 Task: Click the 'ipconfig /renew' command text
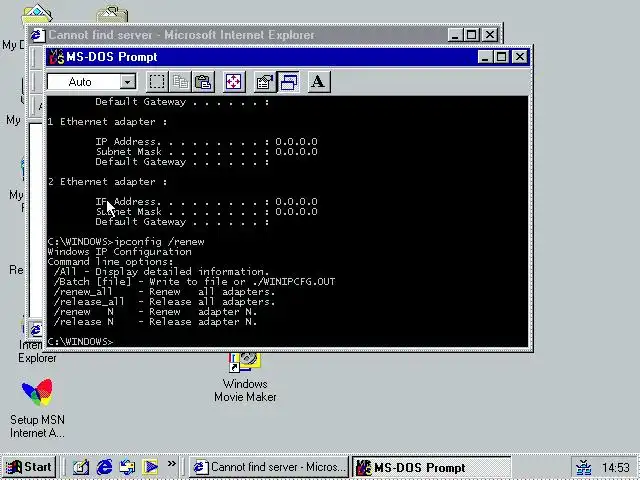159,242
